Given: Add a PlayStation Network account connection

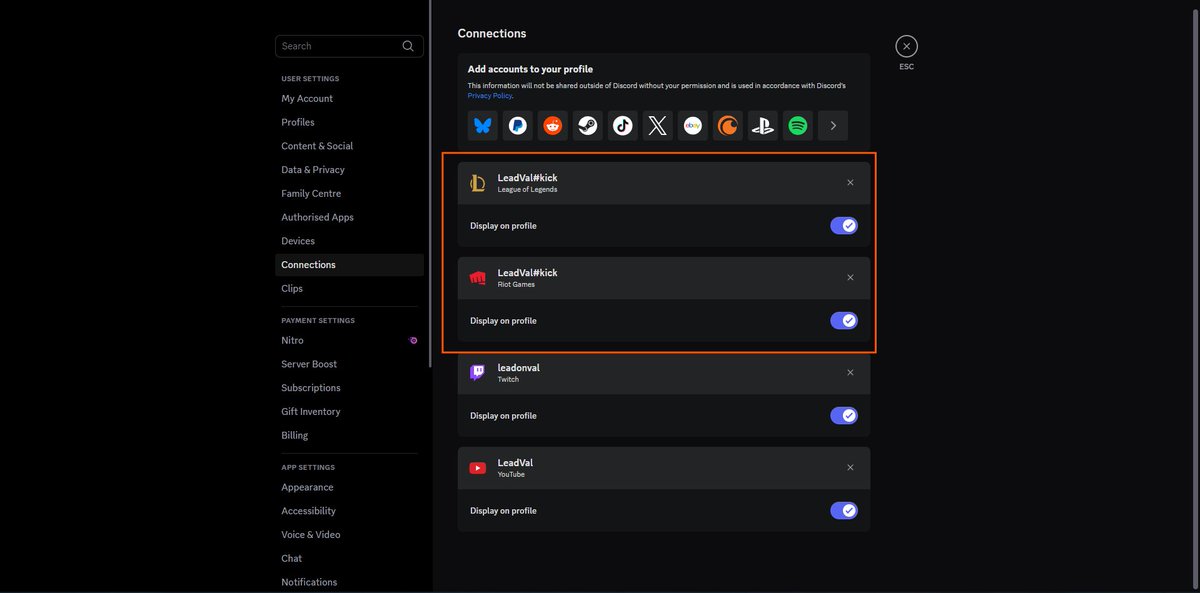Looking at the screenshot, I should tap(763, 126).
